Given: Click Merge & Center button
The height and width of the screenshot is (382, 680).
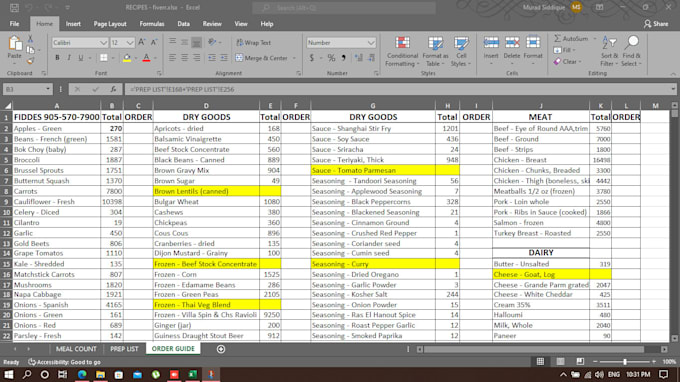Looking at the screenshot, I should pos(262,58).
